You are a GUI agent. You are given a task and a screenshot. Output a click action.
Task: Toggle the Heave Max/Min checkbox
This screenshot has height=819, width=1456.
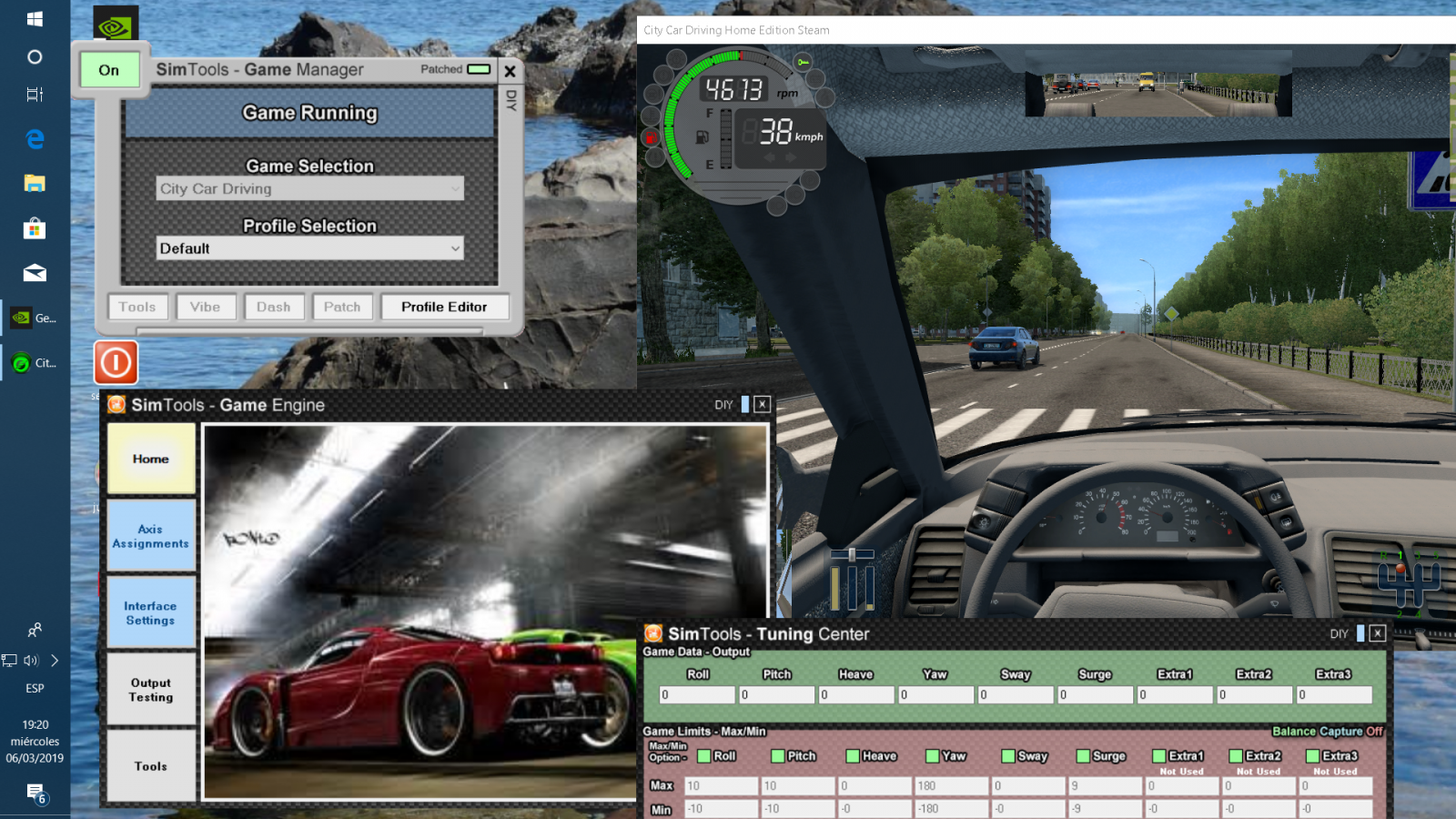tap(853, 756)
